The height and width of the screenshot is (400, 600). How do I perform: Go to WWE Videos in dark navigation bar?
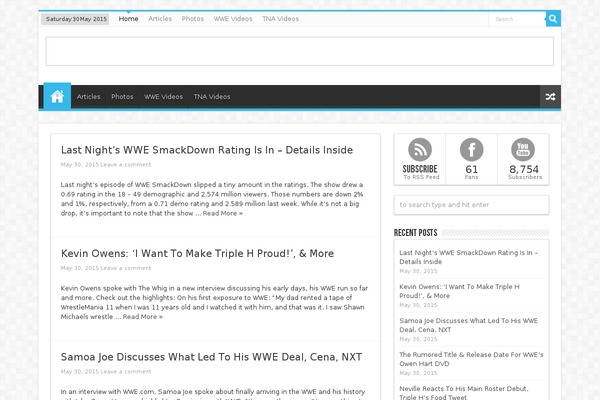click(x=163, y=97)
